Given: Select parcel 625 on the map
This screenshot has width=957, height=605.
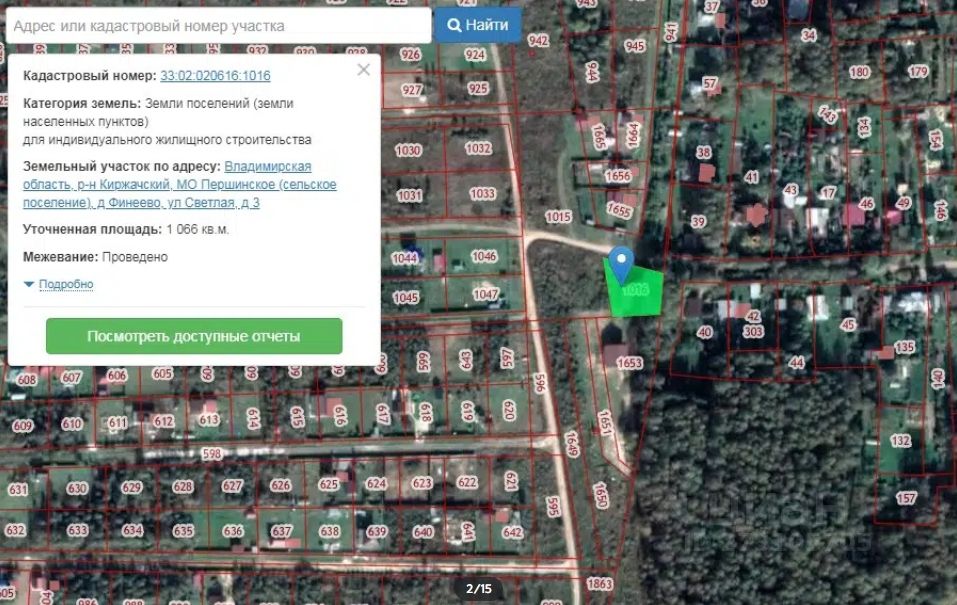Looking at the screenshot, I should tap(328, 484).
